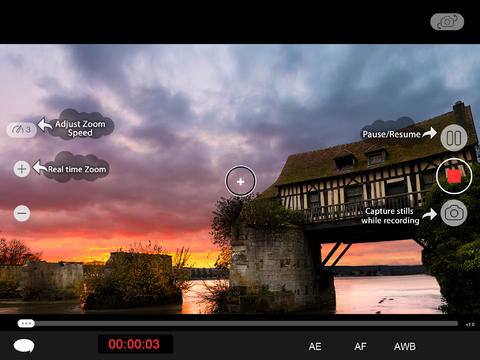Click the zoom level indicator beside the slider
This screenshot has height=360, width=480.
[470, 324]
